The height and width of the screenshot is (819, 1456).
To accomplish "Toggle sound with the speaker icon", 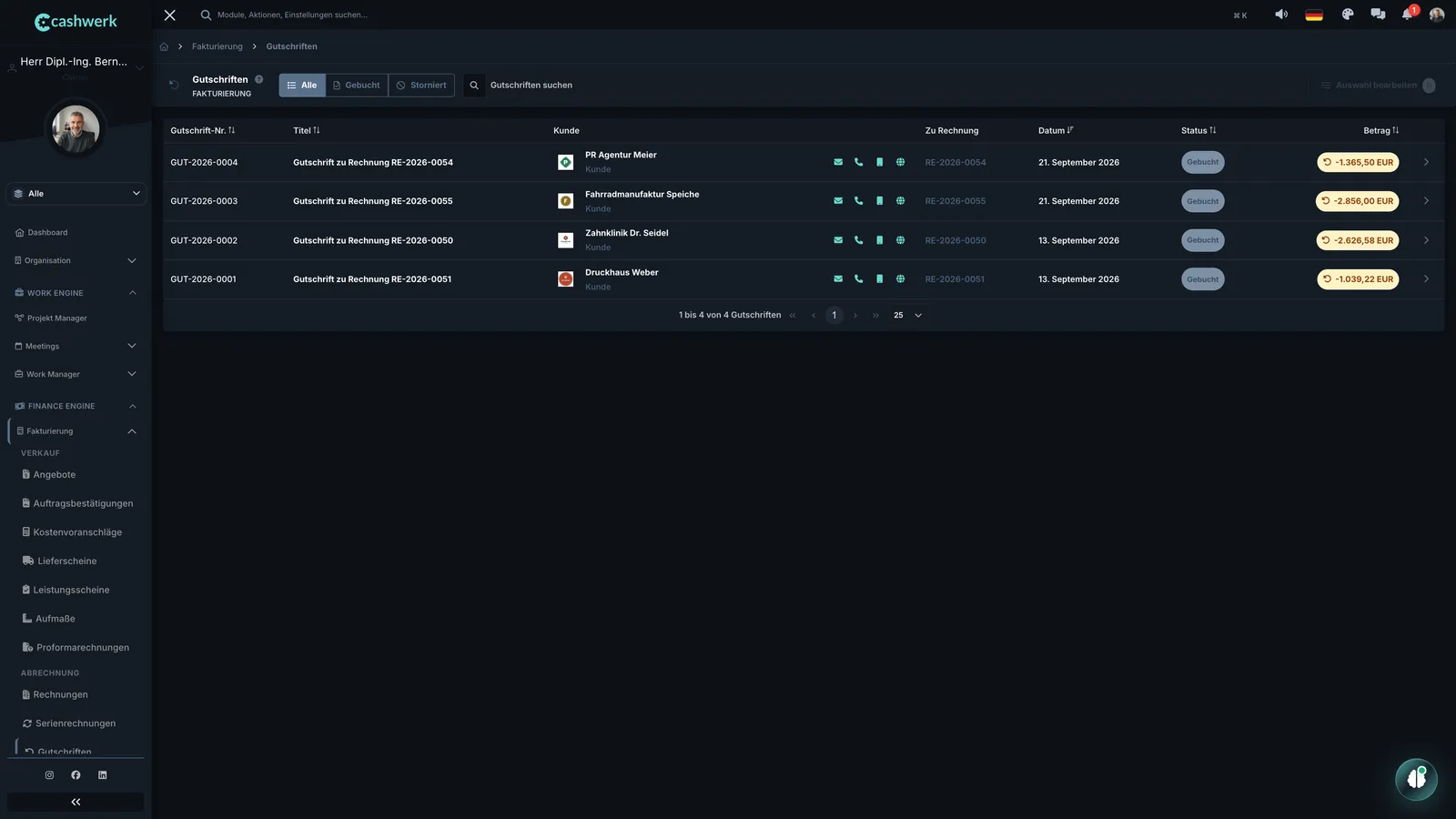I will (x=1281, y=15).
